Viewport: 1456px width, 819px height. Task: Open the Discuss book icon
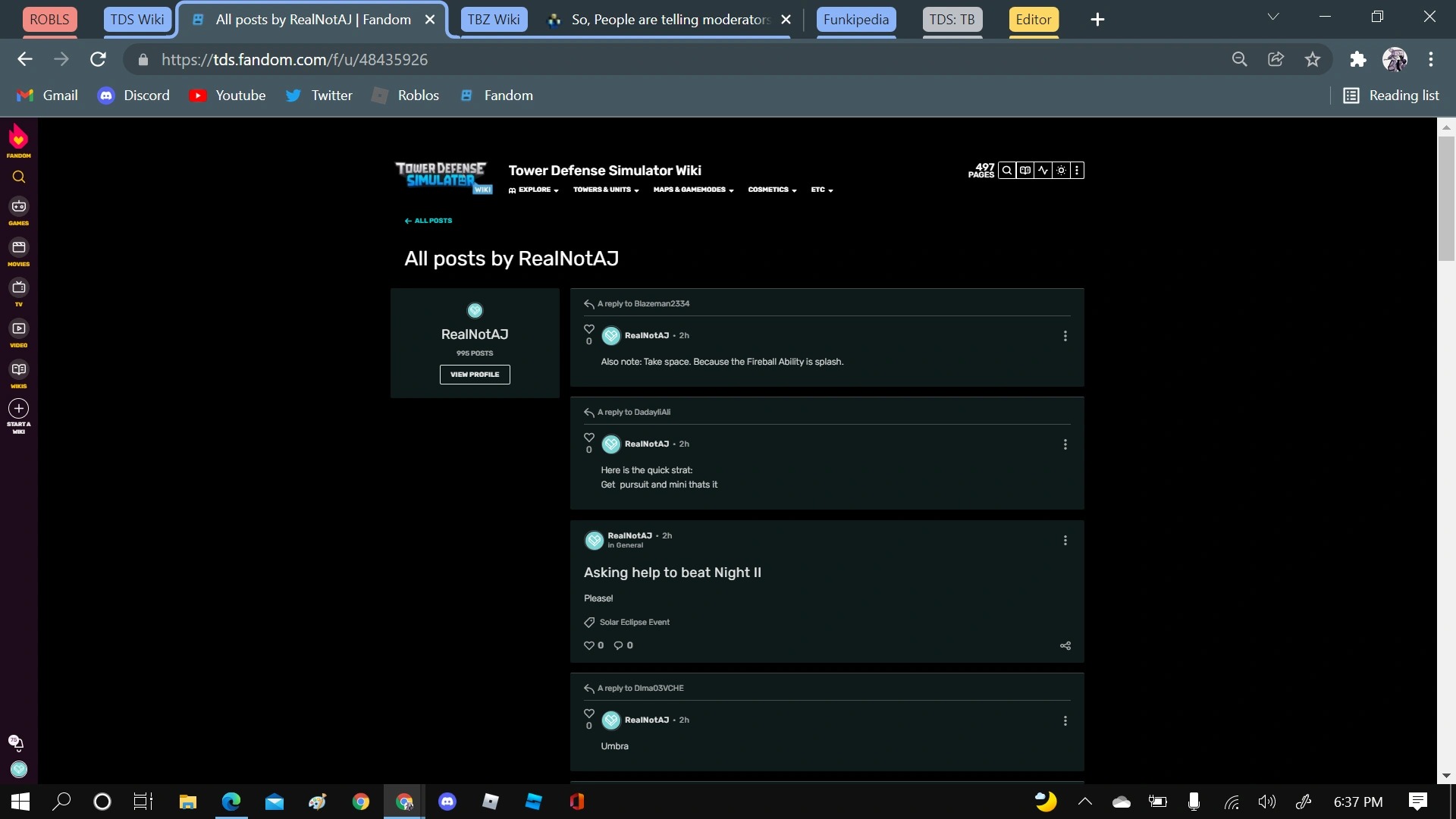1025,171
